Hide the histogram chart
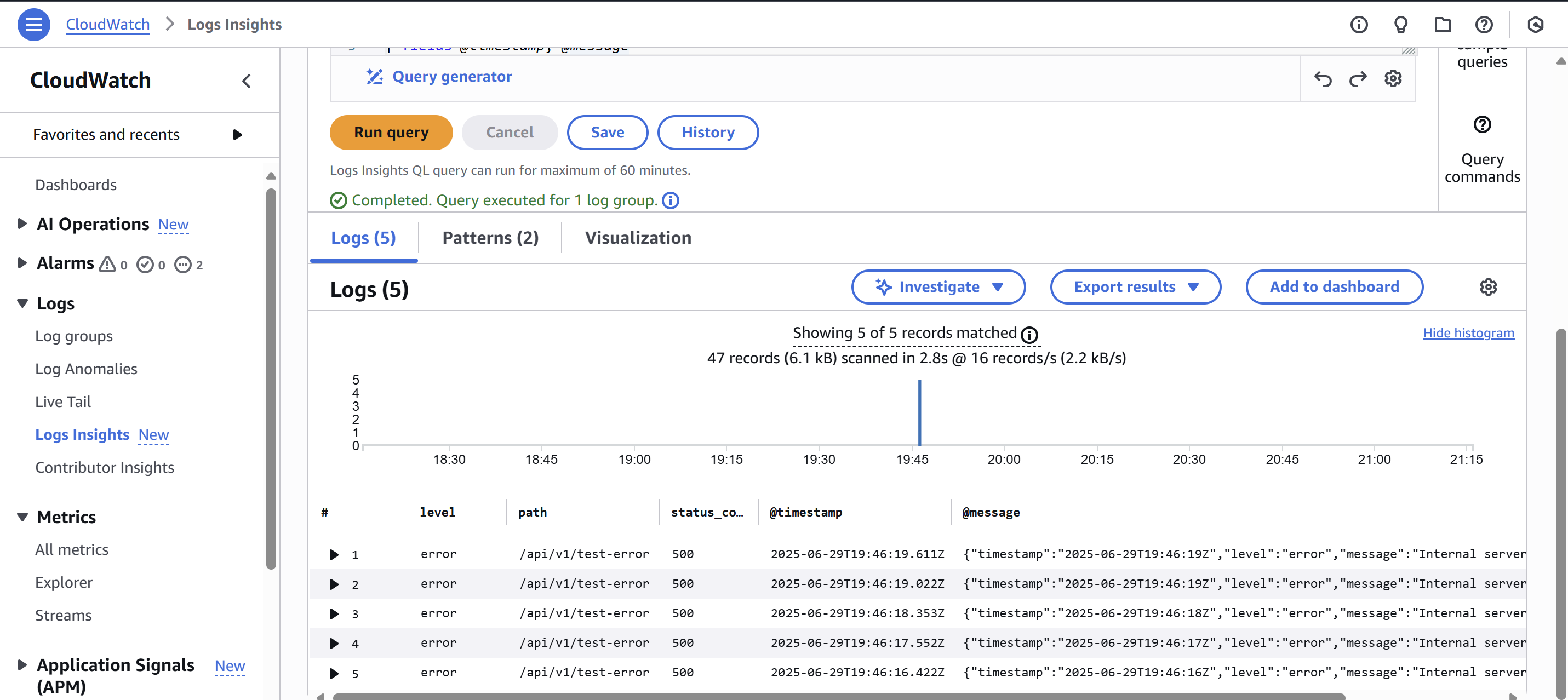The width and height of the screenshot is (1568, 700). (1468, 333)
